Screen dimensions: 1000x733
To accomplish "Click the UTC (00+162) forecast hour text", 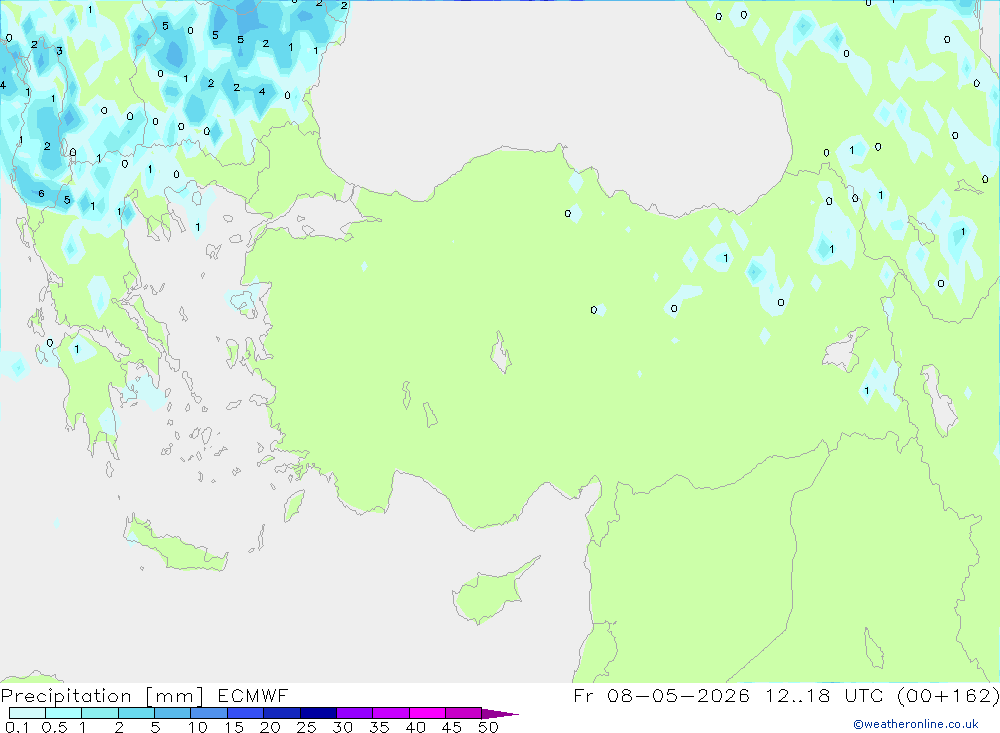I will pos(922,695).
